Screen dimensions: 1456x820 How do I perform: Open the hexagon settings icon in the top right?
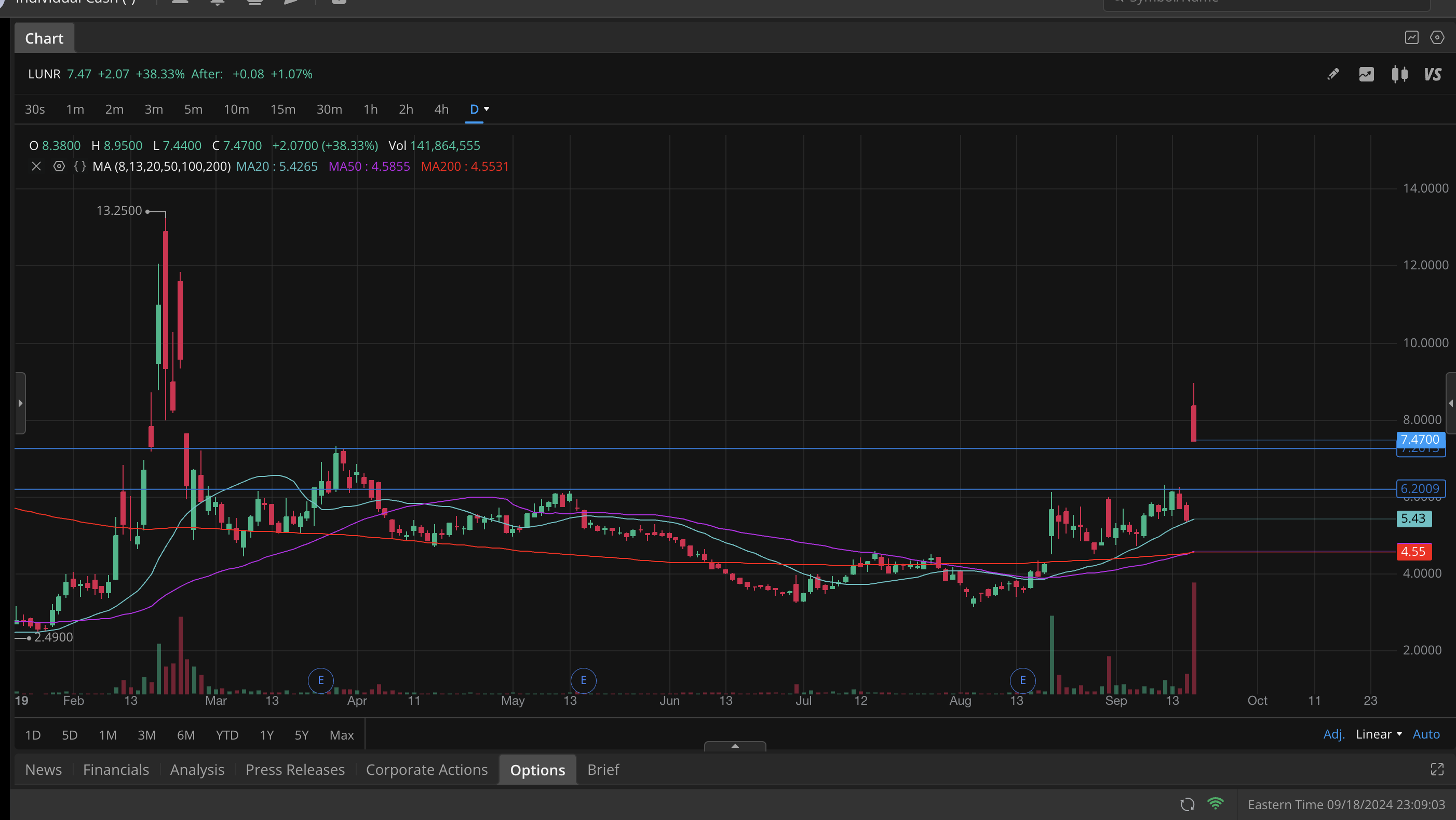pos(1437,38)
